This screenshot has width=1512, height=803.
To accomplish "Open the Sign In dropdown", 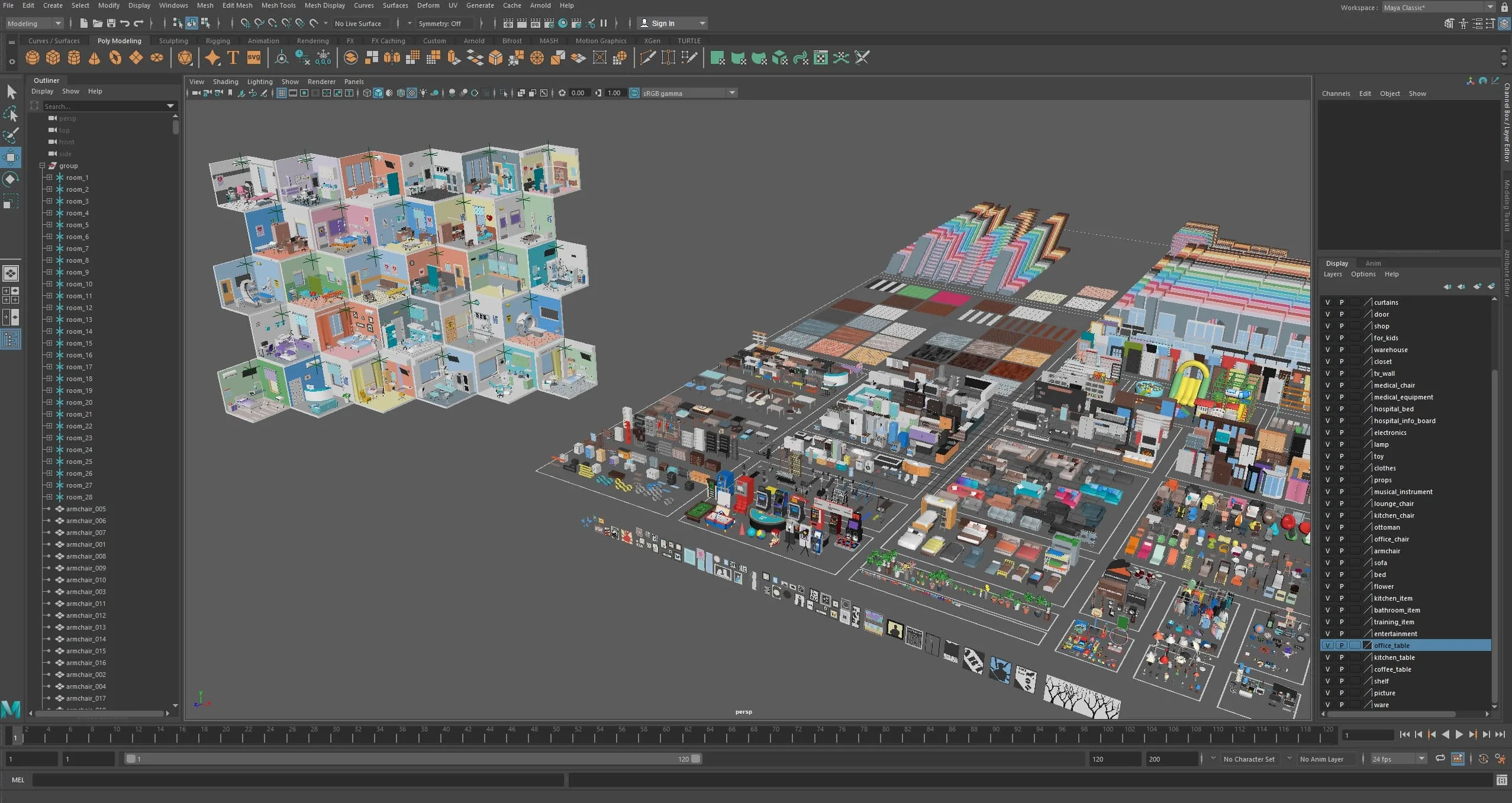I will pyautogui.click(x=673, y=23).
